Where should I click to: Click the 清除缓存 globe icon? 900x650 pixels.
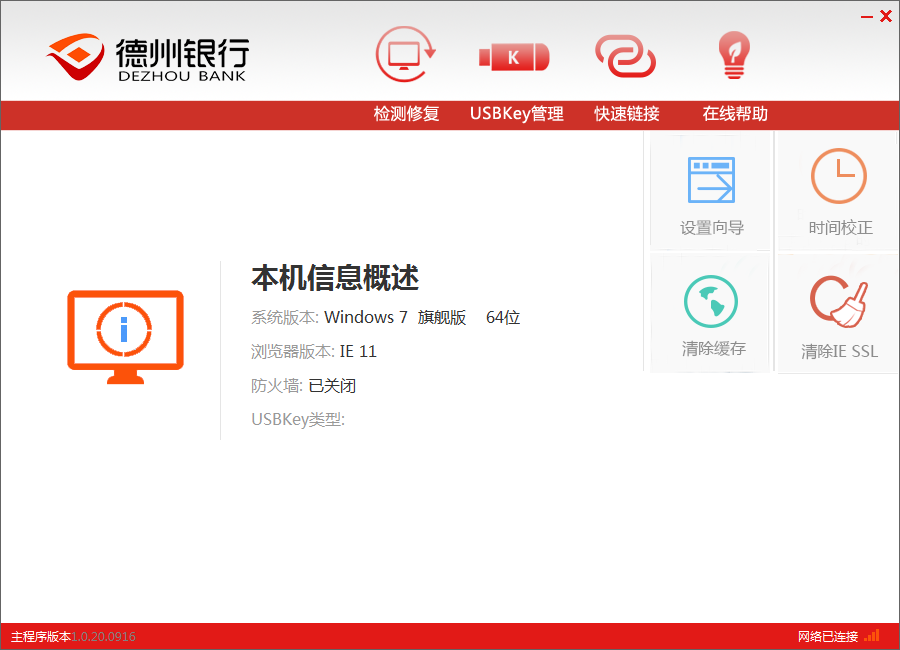711,301
